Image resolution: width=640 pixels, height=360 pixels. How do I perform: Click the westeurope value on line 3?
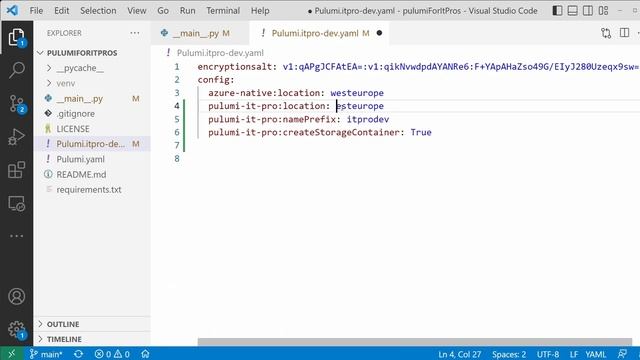[357, 93]
